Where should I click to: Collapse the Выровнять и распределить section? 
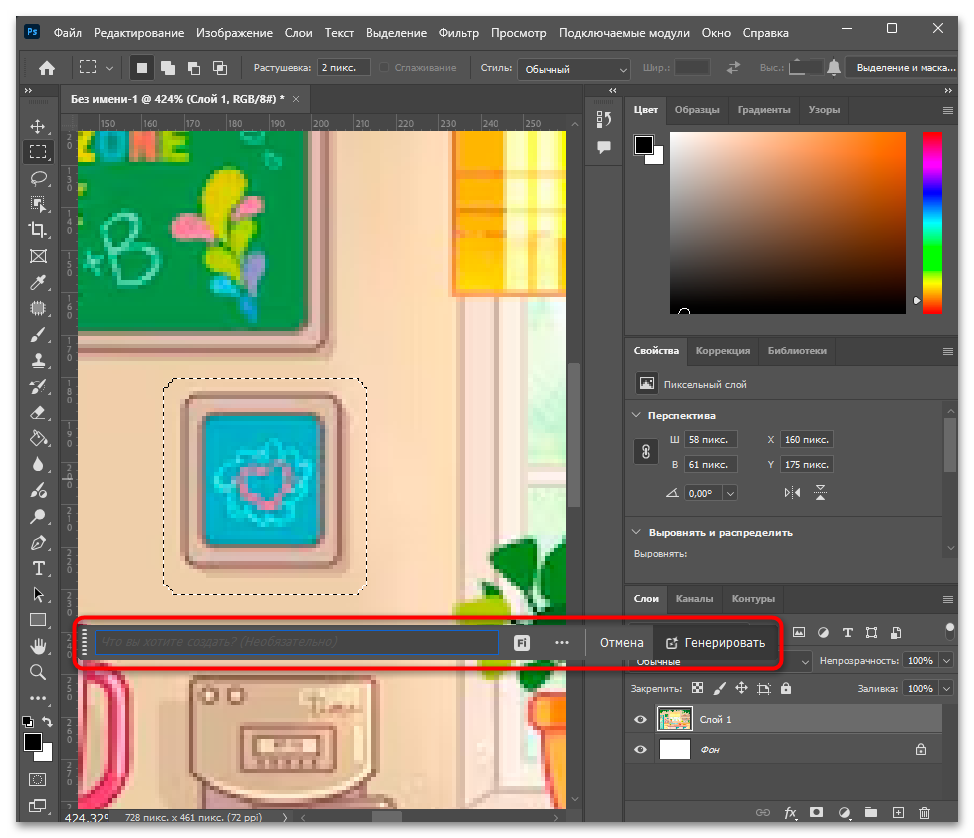point(636,532)
